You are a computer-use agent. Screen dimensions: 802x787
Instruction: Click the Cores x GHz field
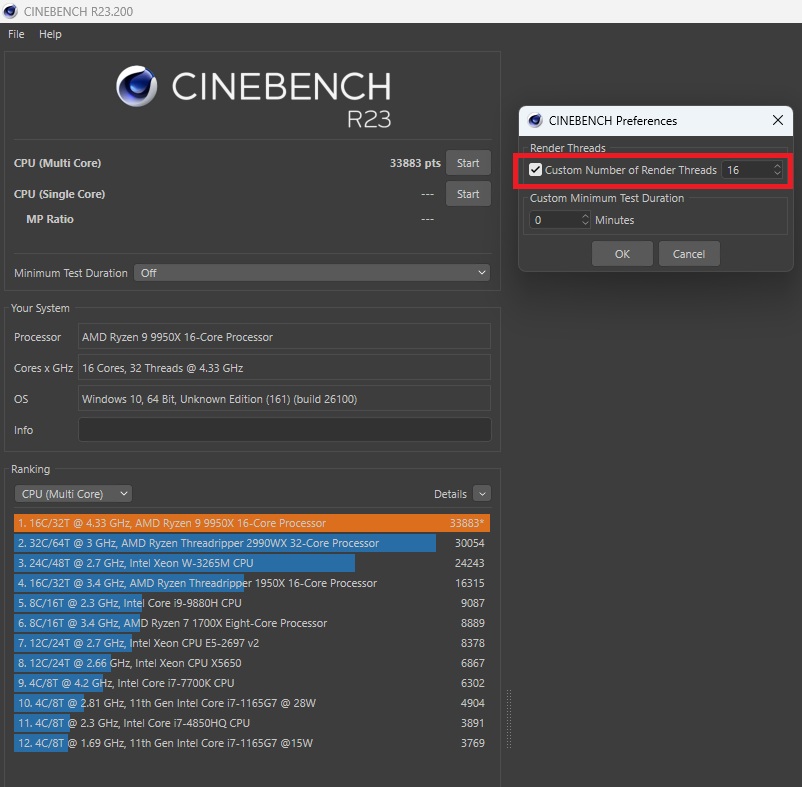tap(284, 368)
